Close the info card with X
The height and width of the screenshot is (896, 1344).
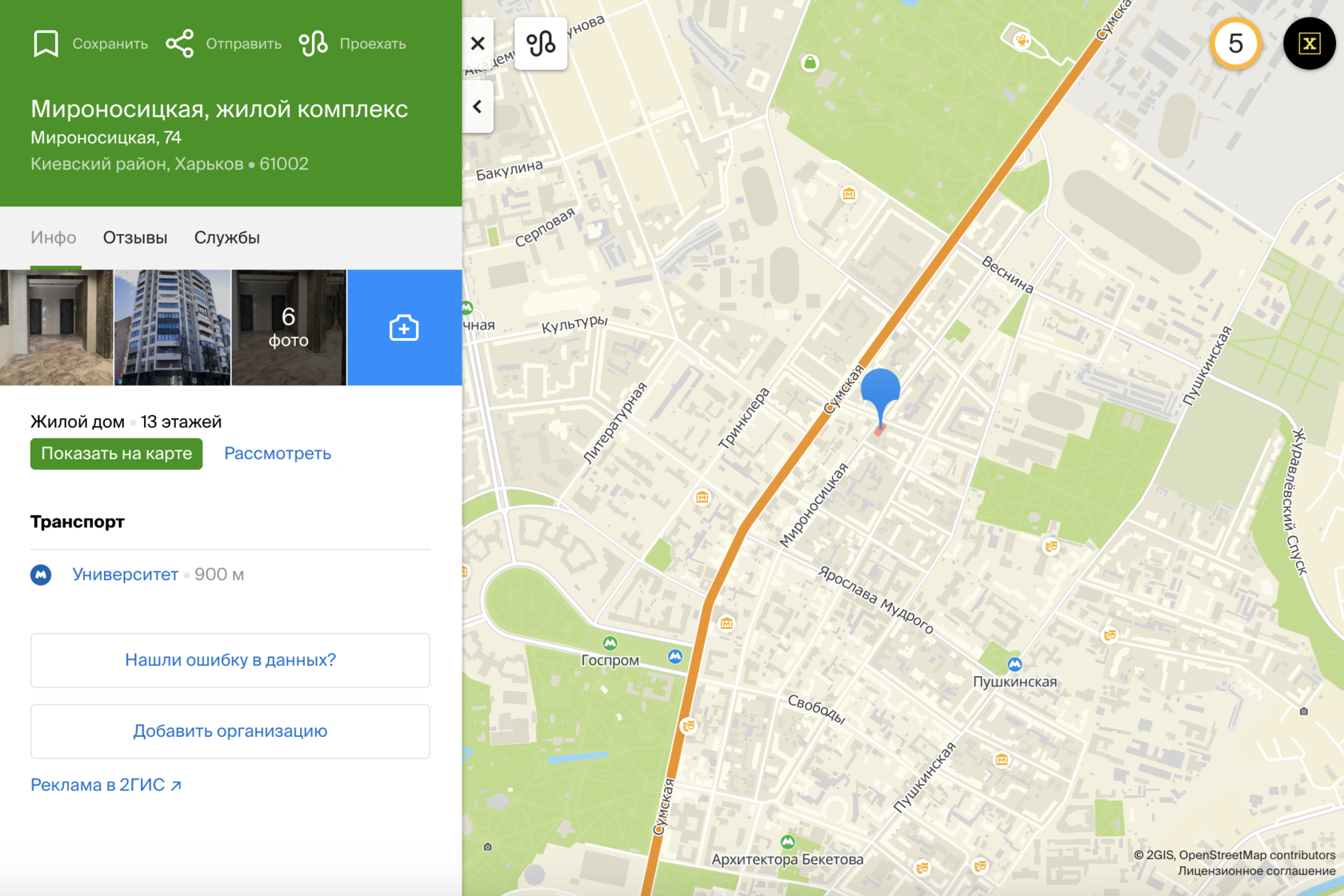(x=478, y=43)
